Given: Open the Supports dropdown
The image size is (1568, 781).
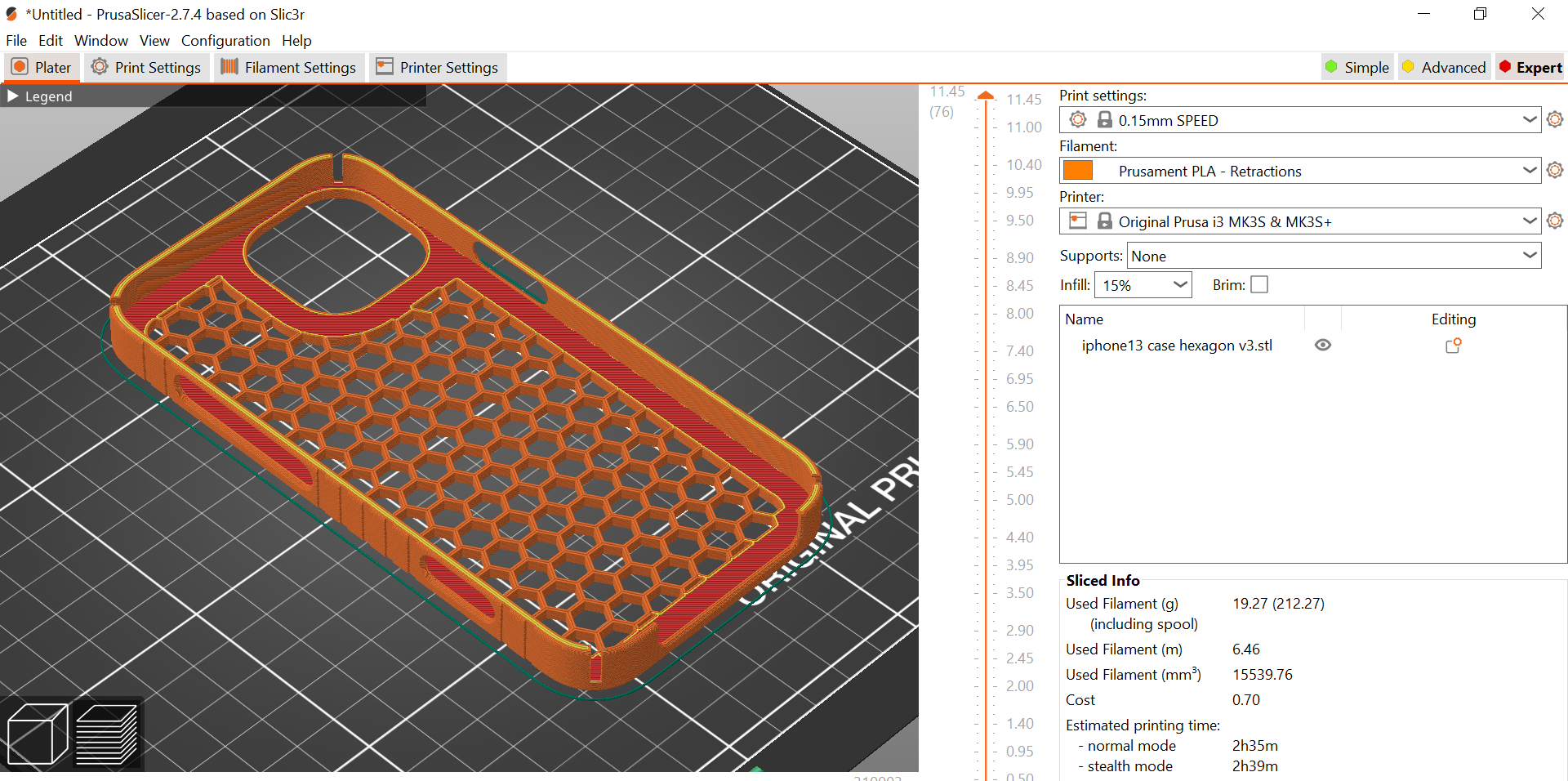Looking at the screenshot, I should coord(1334,256).
